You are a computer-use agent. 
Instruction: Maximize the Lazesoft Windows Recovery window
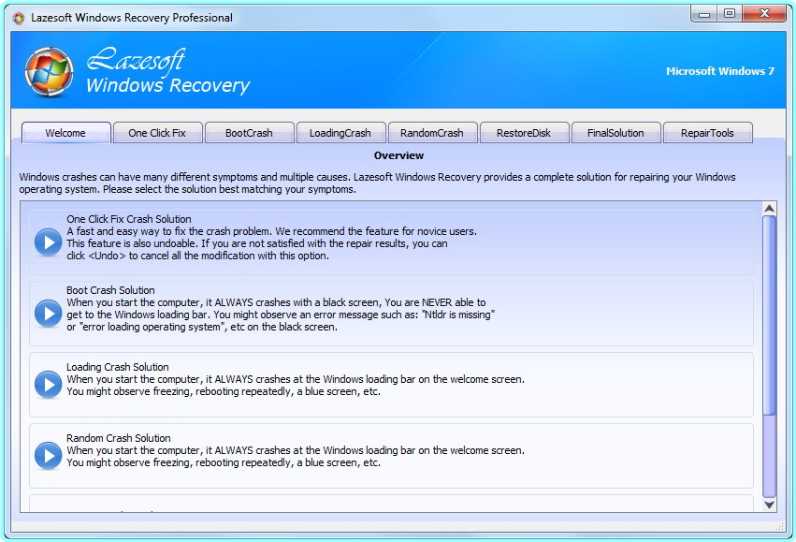[729, 14]
